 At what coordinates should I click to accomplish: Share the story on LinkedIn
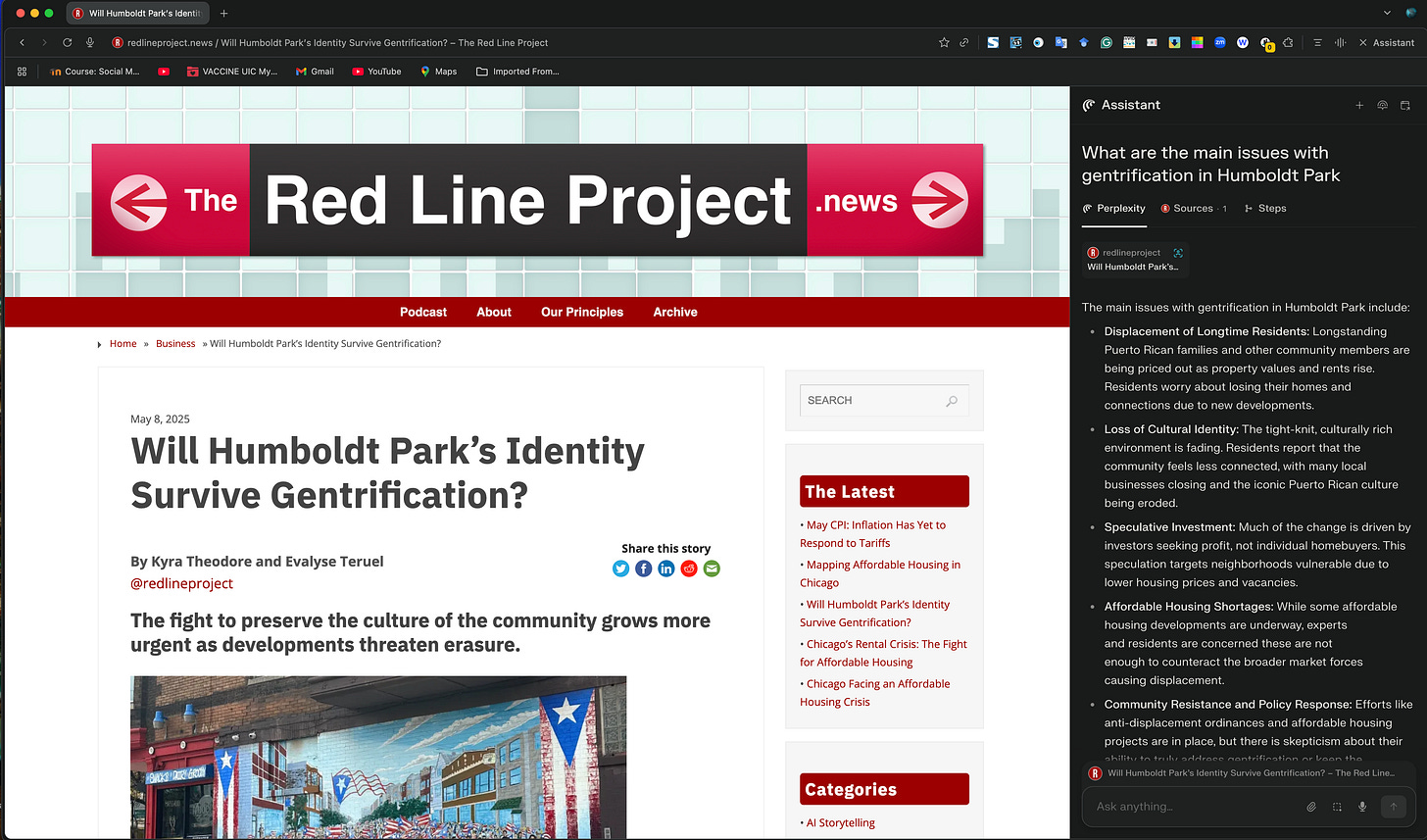click(666, 568)
